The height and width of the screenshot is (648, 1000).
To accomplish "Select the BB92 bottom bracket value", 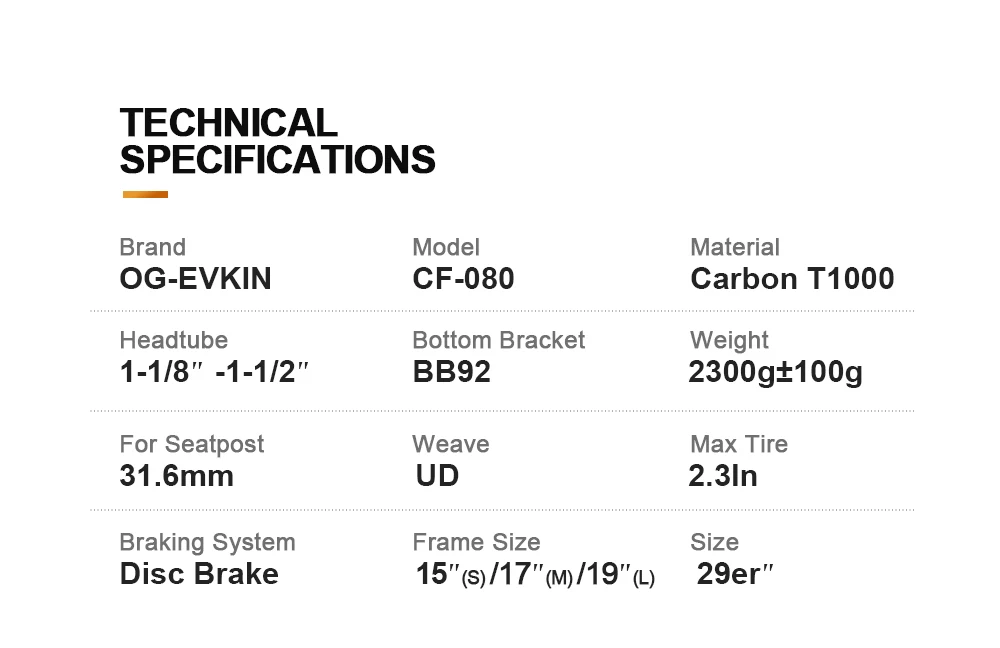I will 452,373.
